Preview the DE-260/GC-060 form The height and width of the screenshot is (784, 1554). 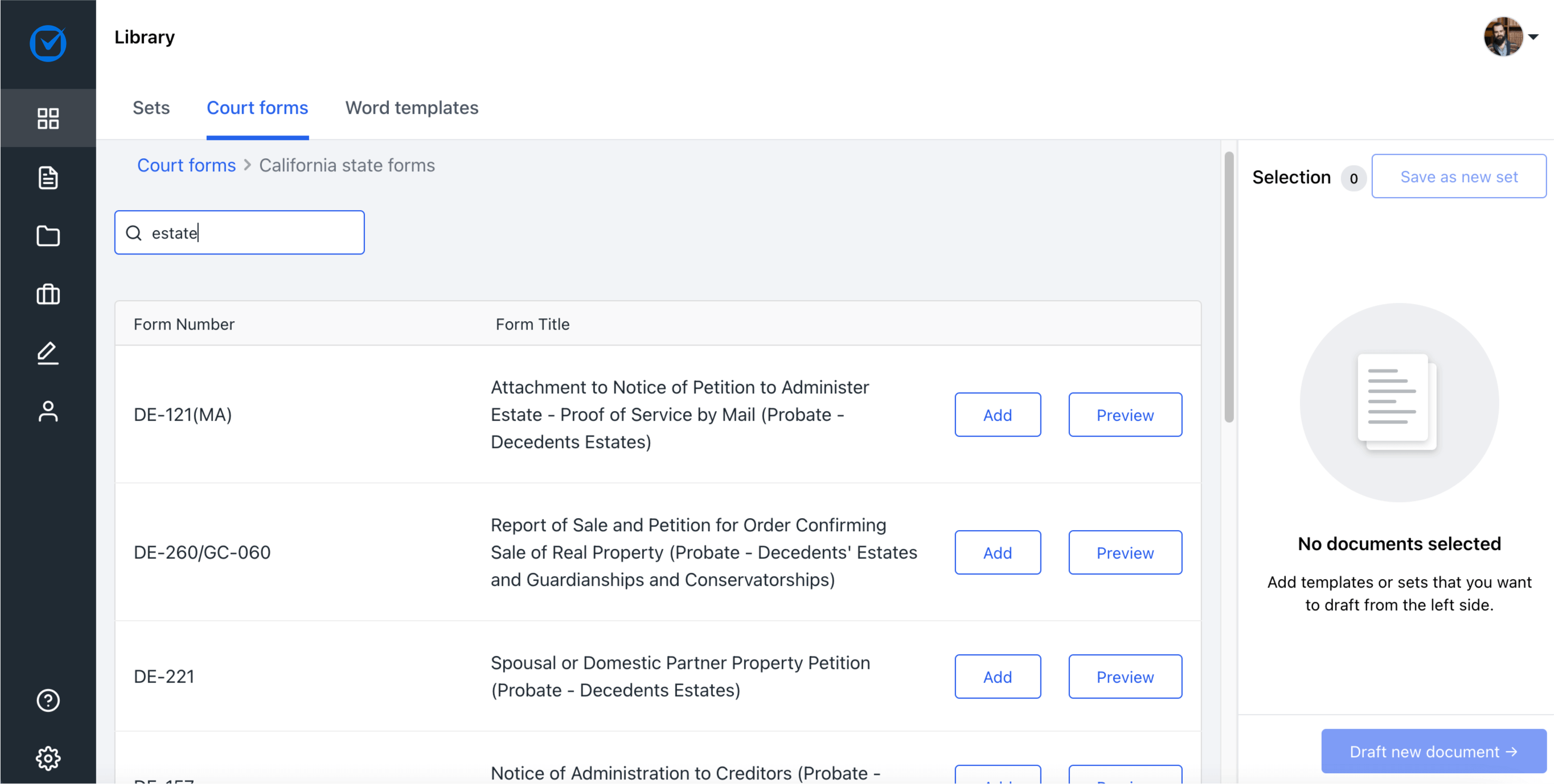pyautogui.click(x=1125, y=552)
